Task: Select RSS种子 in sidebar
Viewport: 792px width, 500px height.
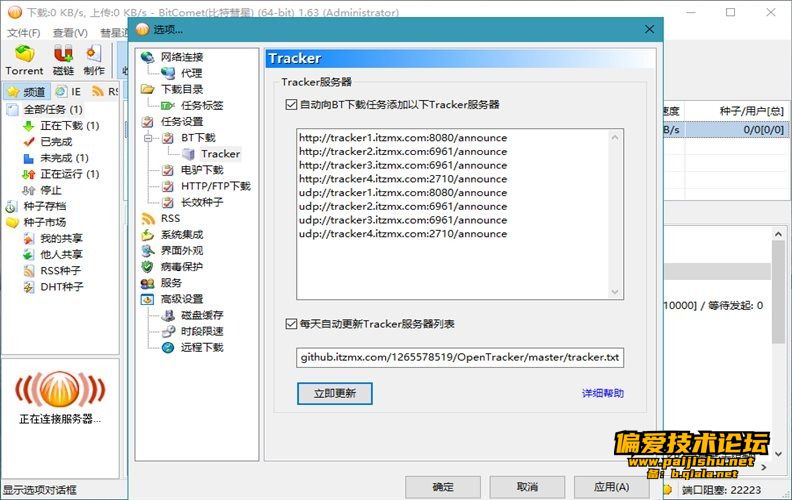Action: coord(61,271)
